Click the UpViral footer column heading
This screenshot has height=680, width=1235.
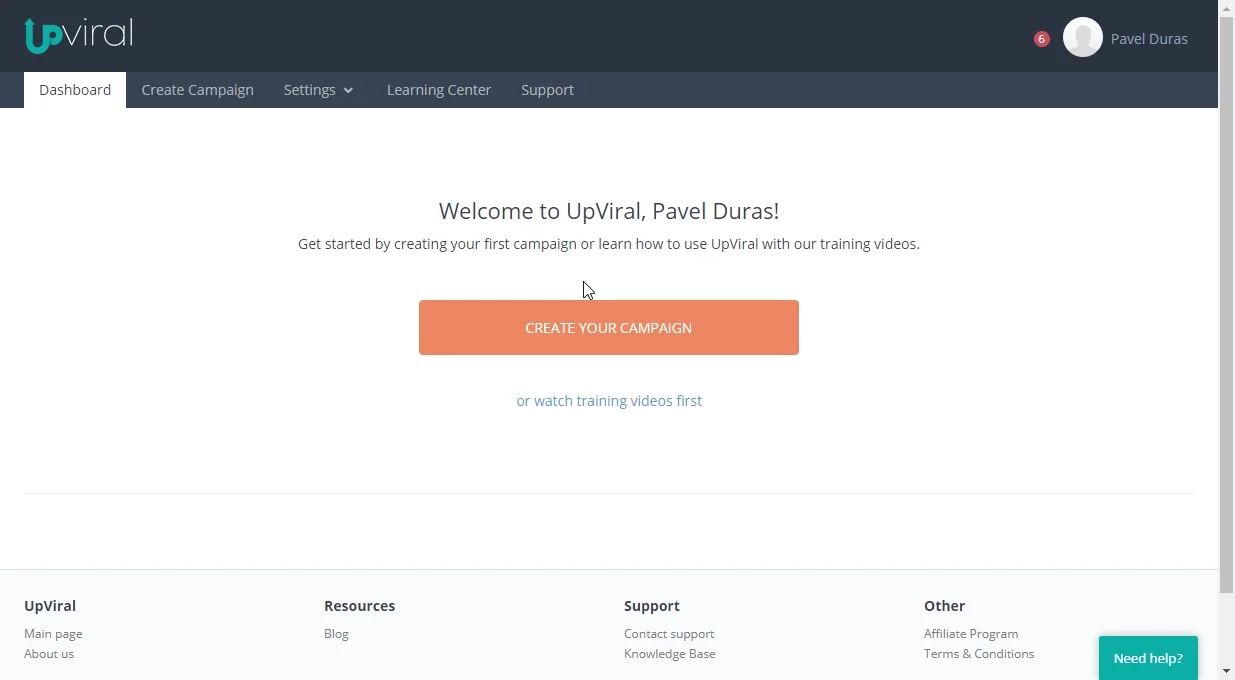(50, 606)
